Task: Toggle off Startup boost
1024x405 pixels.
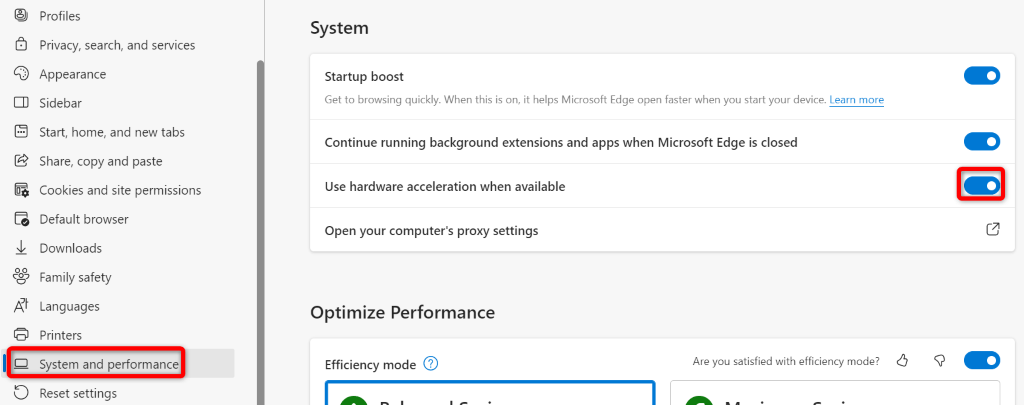Action: click(981, 76)
